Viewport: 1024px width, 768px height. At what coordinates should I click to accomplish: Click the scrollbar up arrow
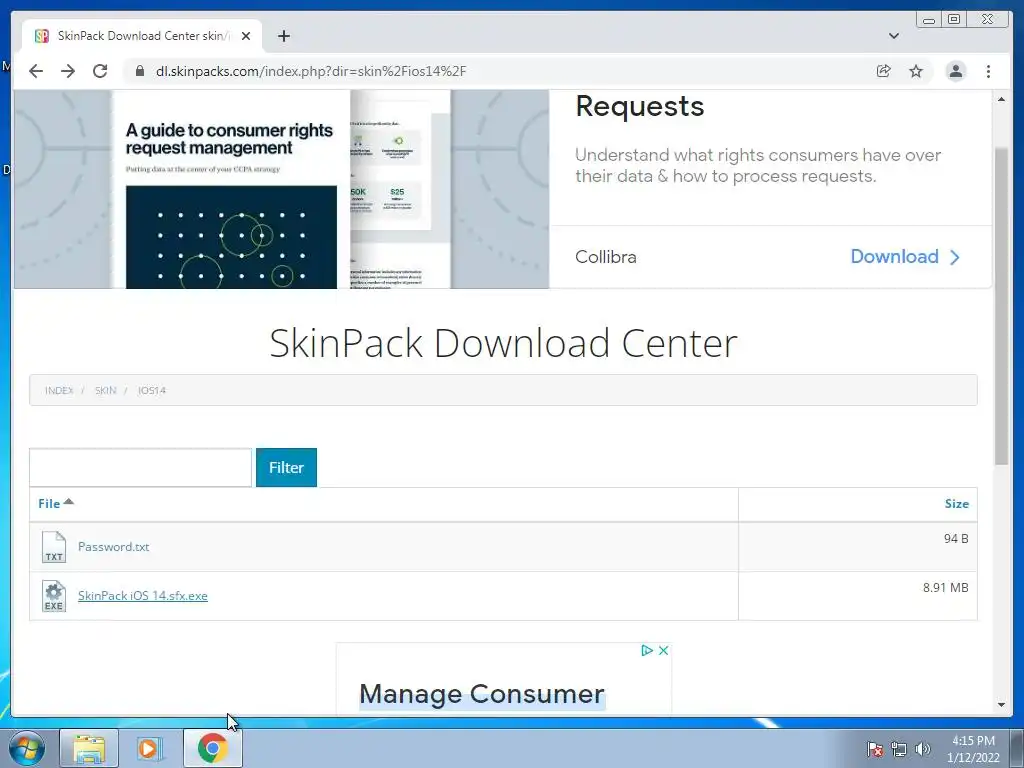click(1001, 99)
